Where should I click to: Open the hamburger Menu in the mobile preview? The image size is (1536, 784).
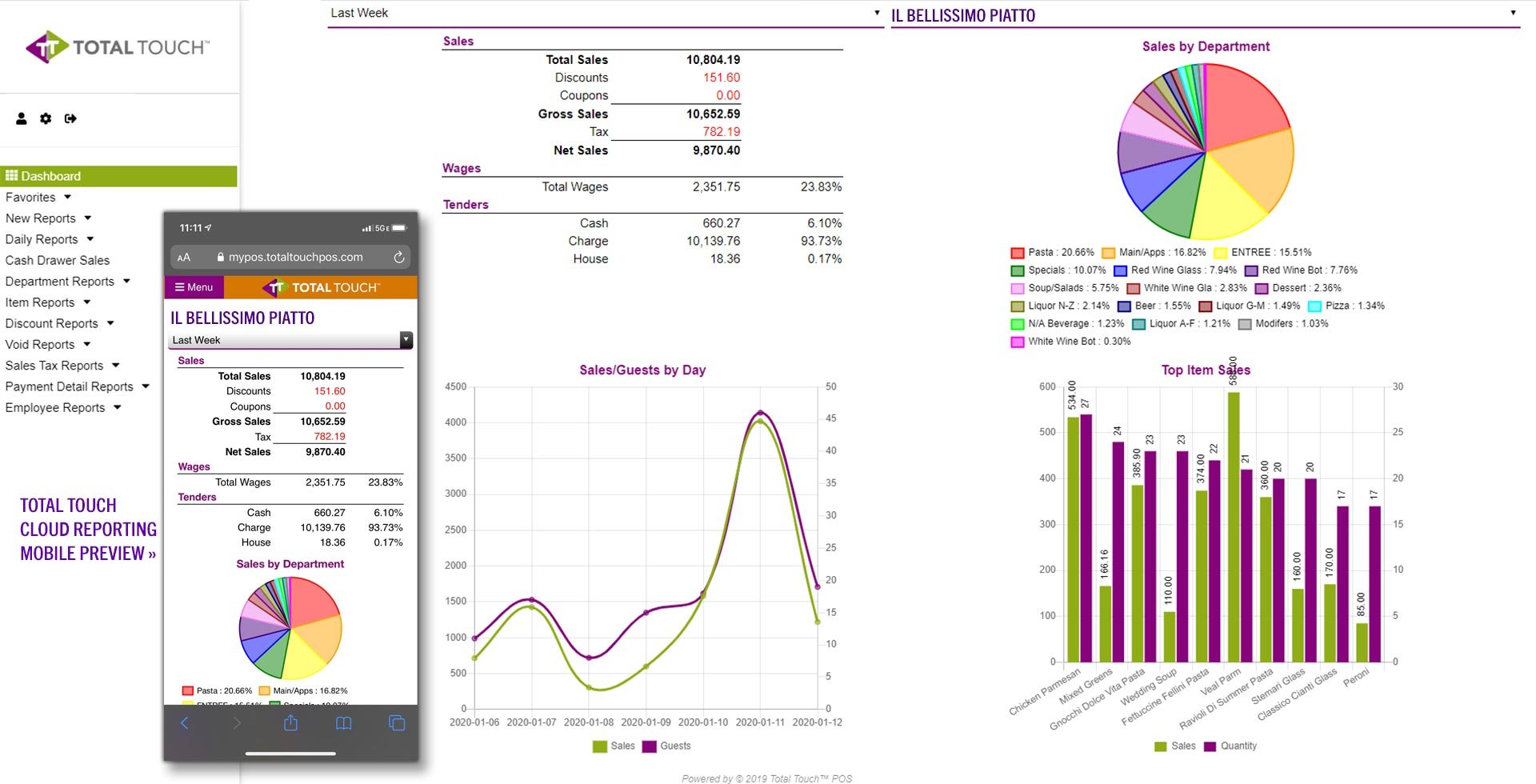click(x=194, y=286)
